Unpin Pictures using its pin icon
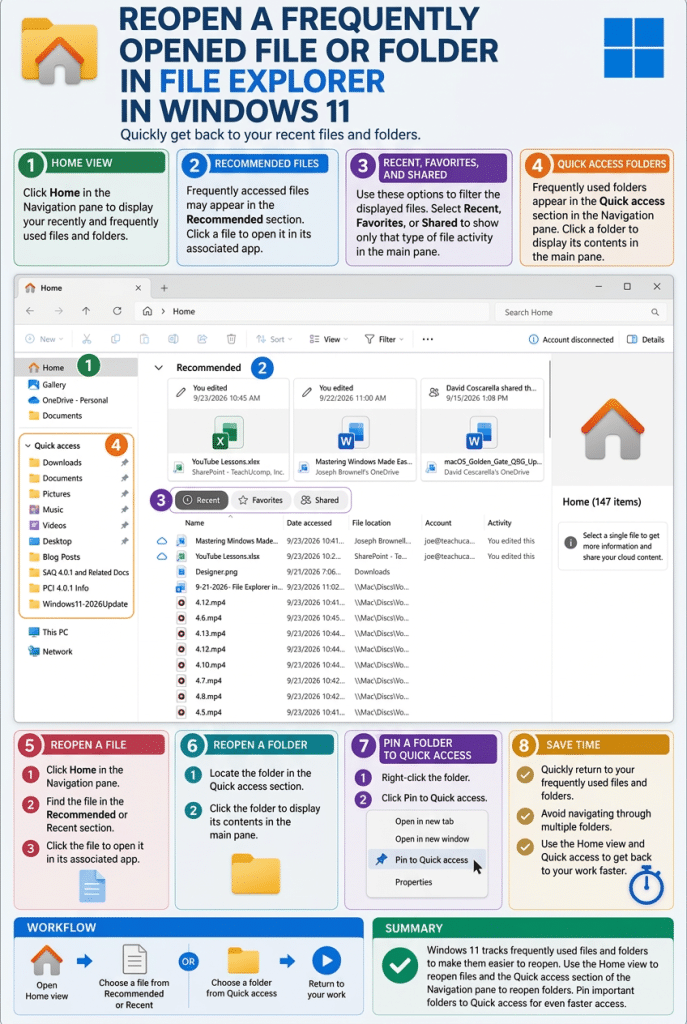The height and width of the screenshot is (1024, 687). [x=124, y=494]
